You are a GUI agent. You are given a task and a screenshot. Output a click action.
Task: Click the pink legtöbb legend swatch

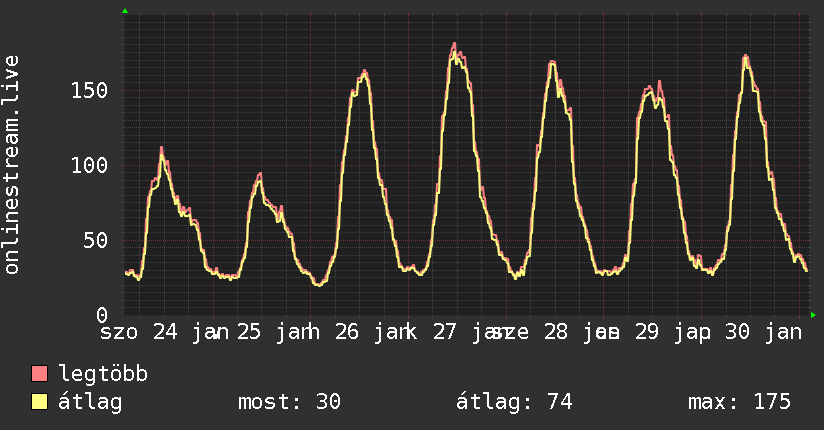click(x=39, y=373)
